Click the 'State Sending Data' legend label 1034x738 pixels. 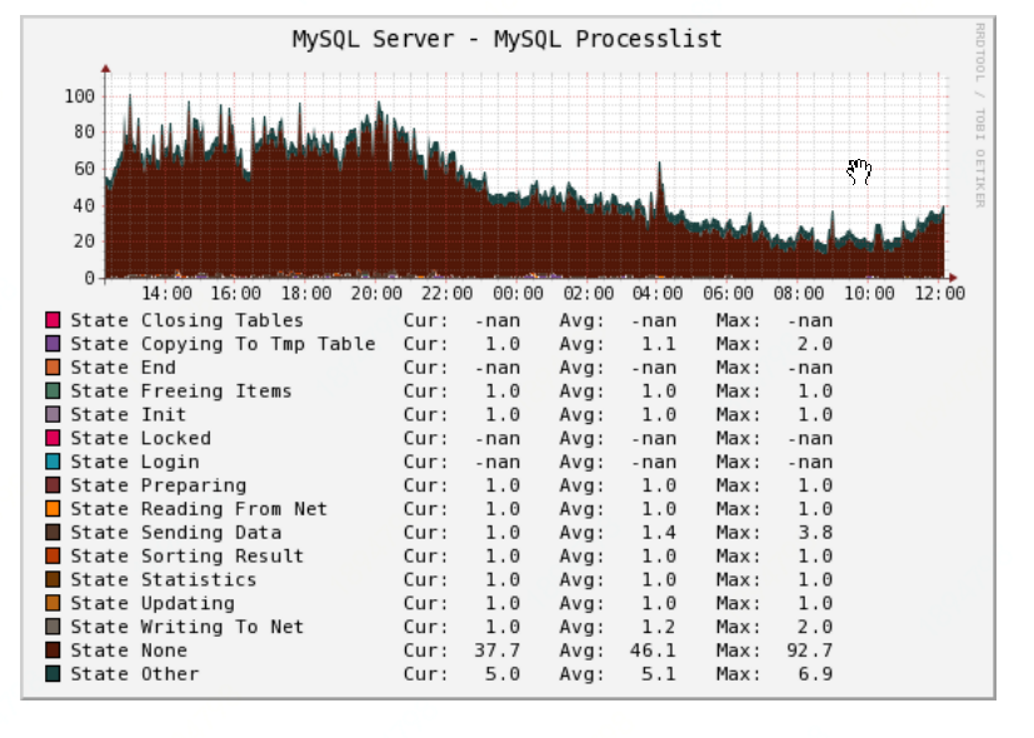[176, 533]
